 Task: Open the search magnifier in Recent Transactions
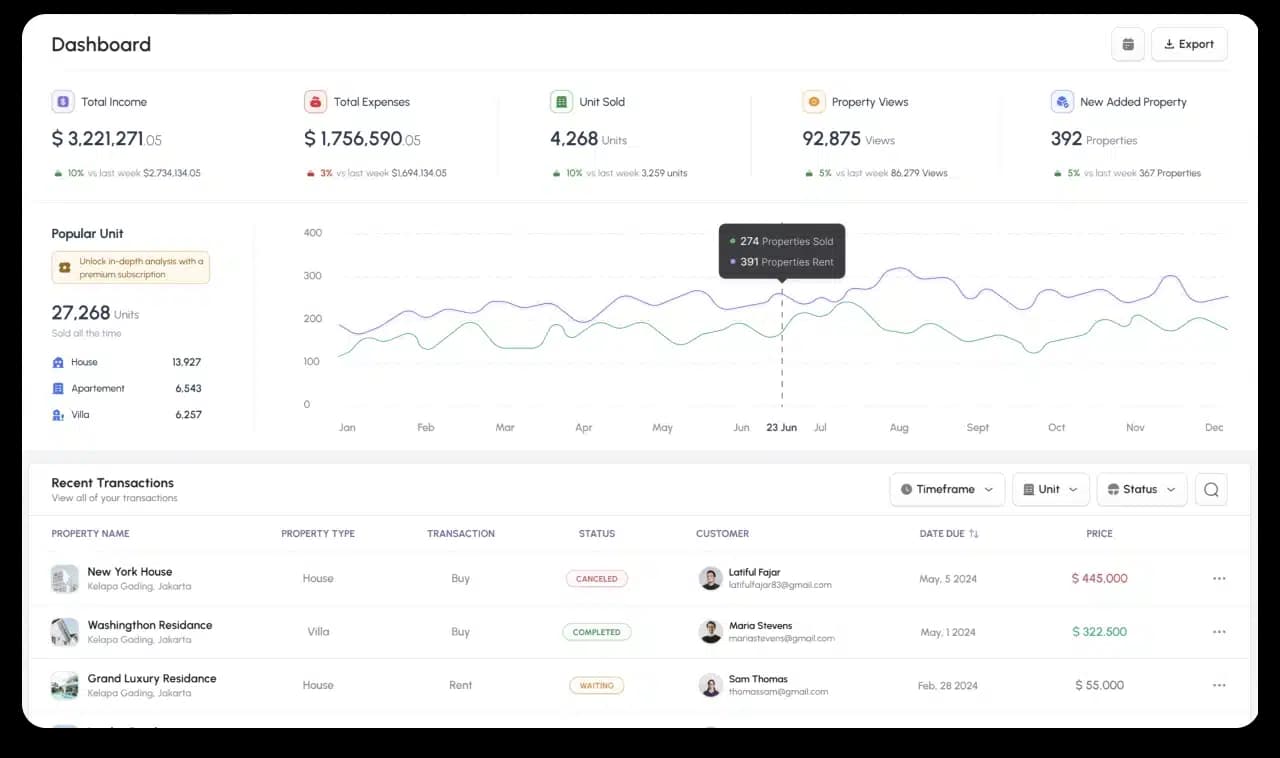tap(1210, 489)
